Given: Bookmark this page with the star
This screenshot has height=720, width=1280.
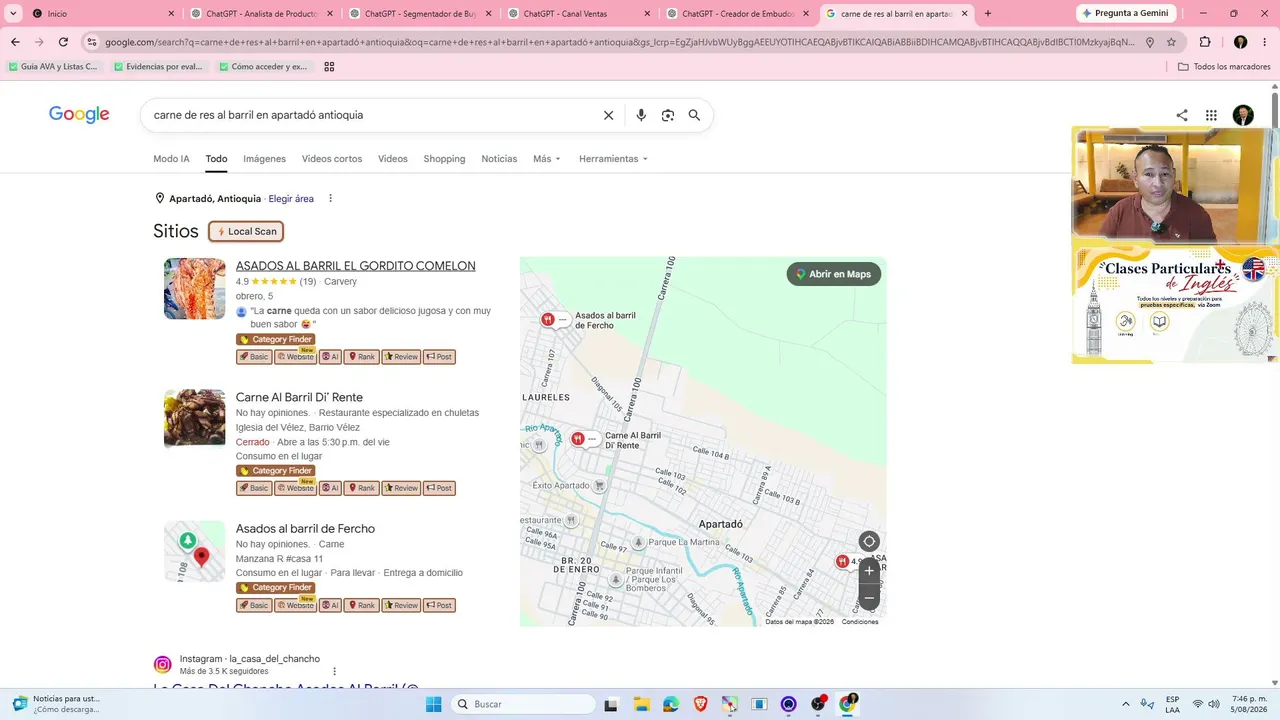Looking at the screenshot, I should [1171, 42].
